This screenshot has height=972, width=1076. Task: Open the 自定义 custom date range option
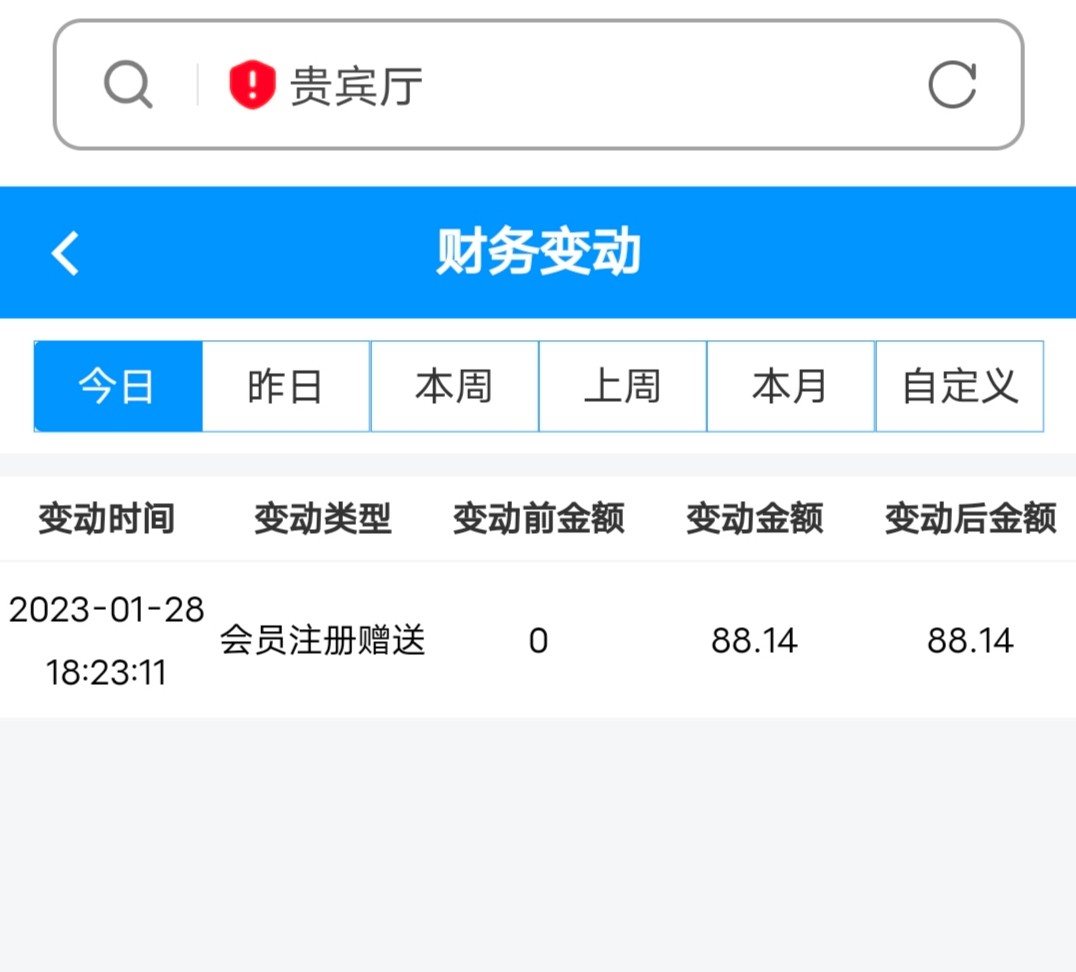click(959, 387)
